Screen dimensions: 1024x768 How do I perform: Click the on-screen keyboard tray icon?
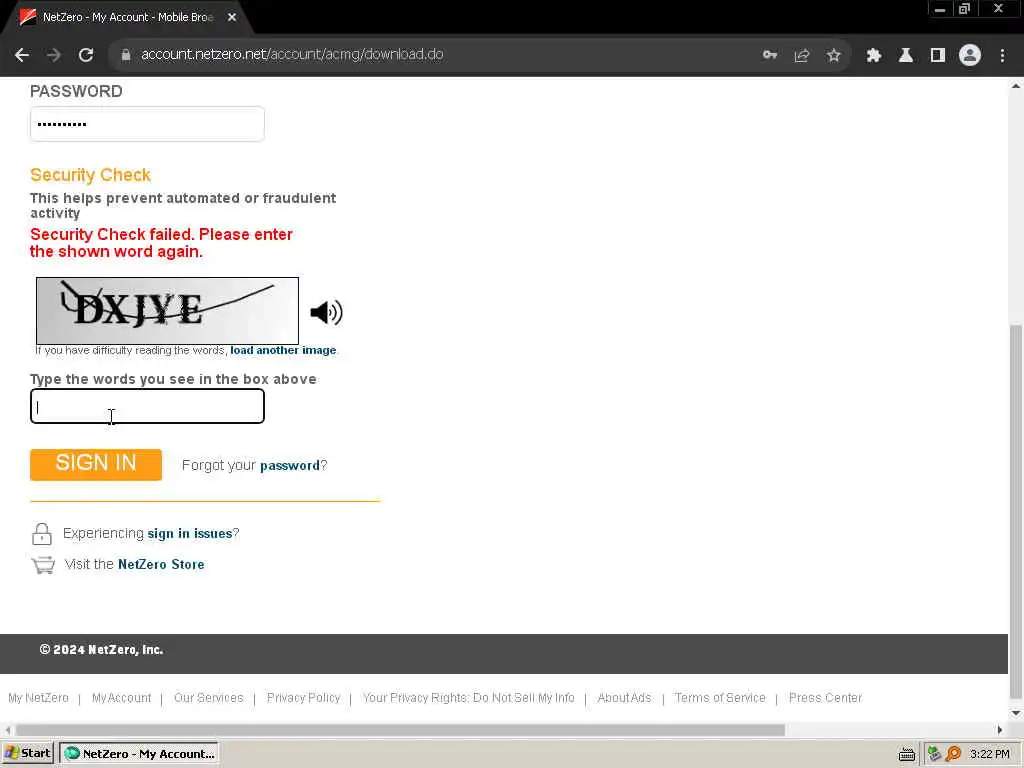(x=906, y=754)
